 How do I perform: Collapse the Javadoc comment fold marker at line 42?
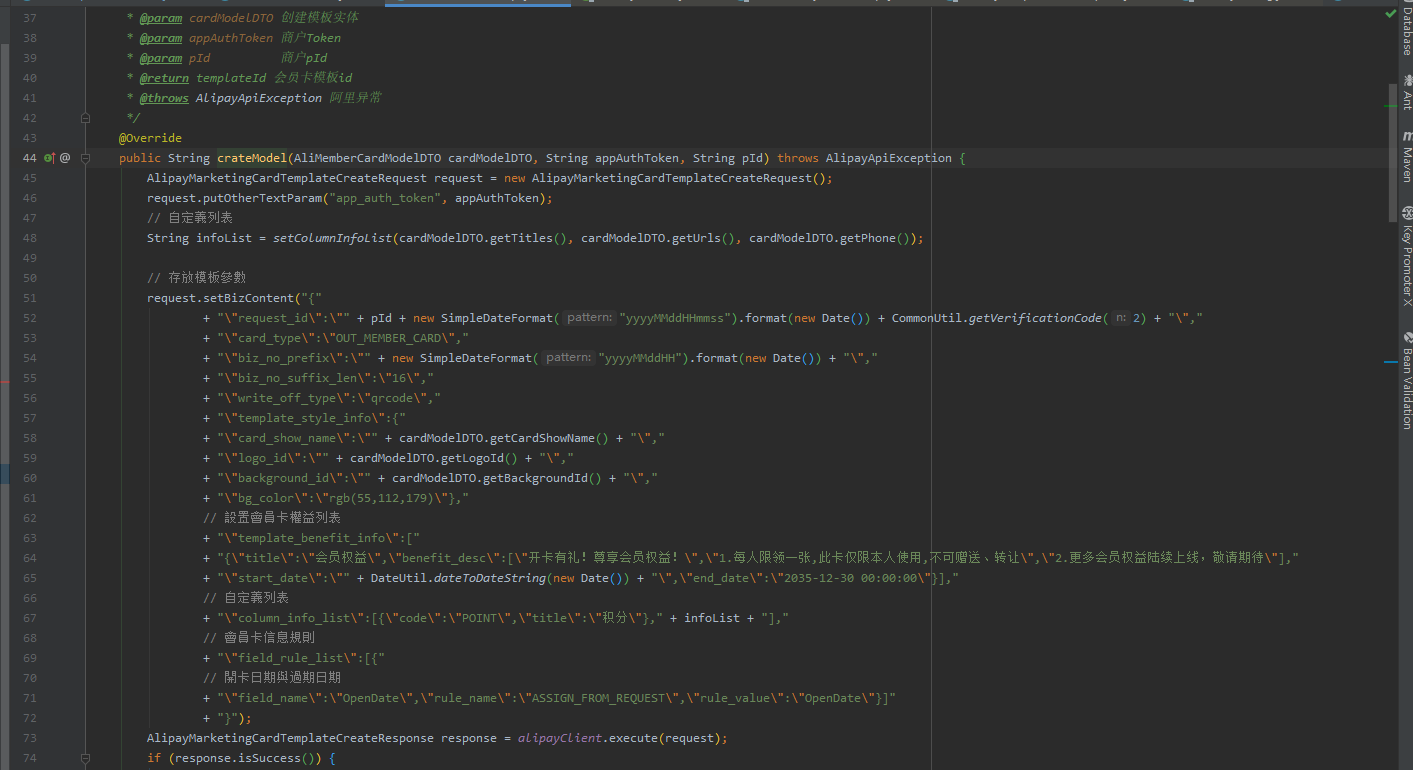[86, 118]
